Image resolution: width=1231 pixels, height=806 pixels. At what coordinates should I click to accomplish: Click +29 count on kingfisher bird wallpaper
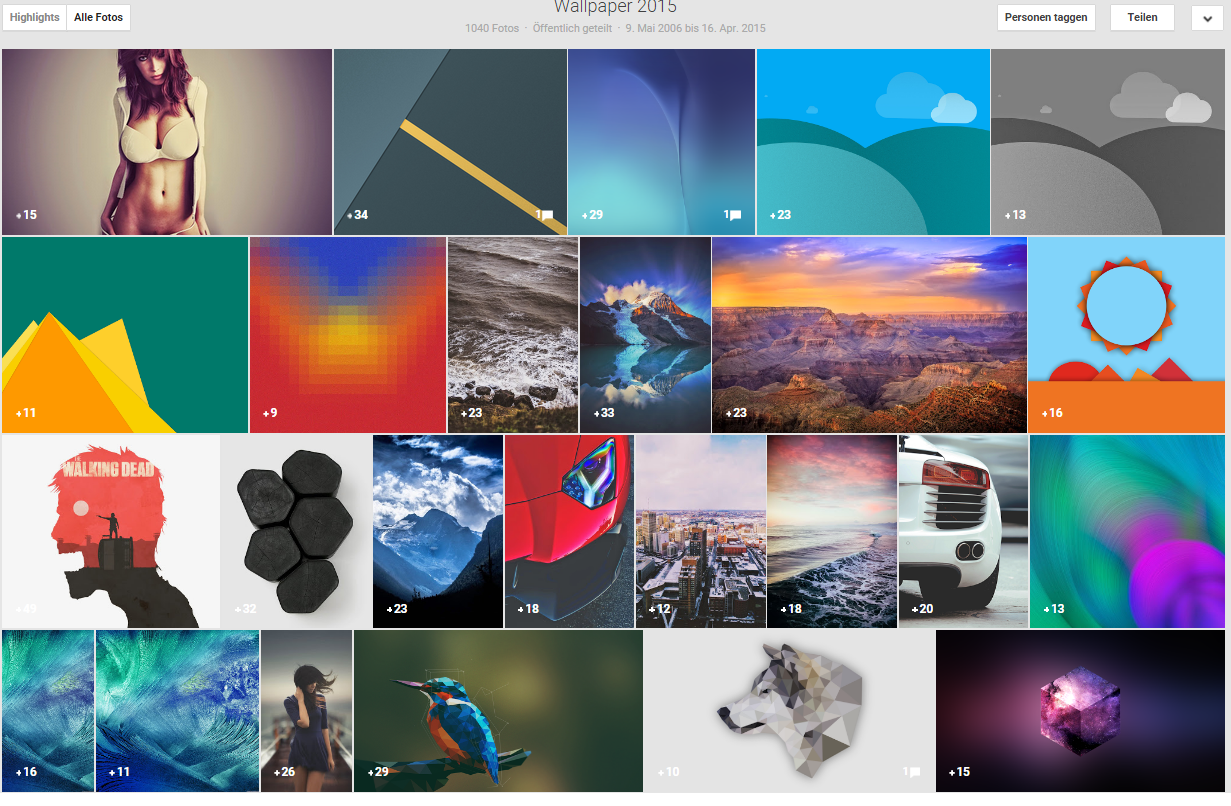click(x=378, y=772)
